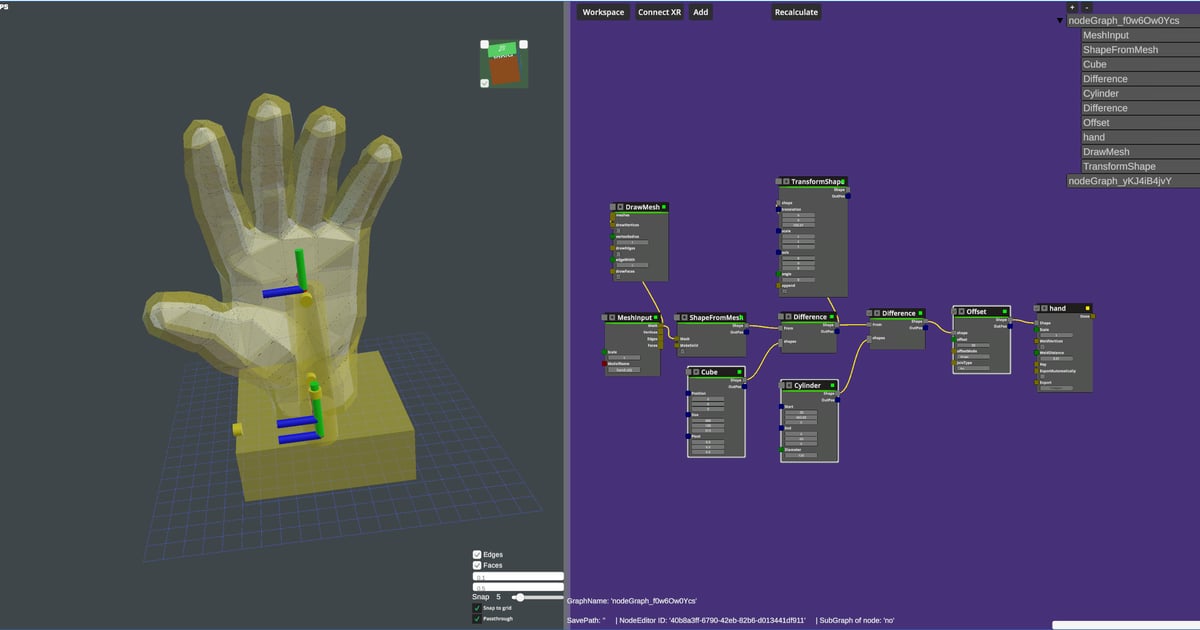1200x630 pixels.
Task: Click Connect XR
Action: coord(658,12)
